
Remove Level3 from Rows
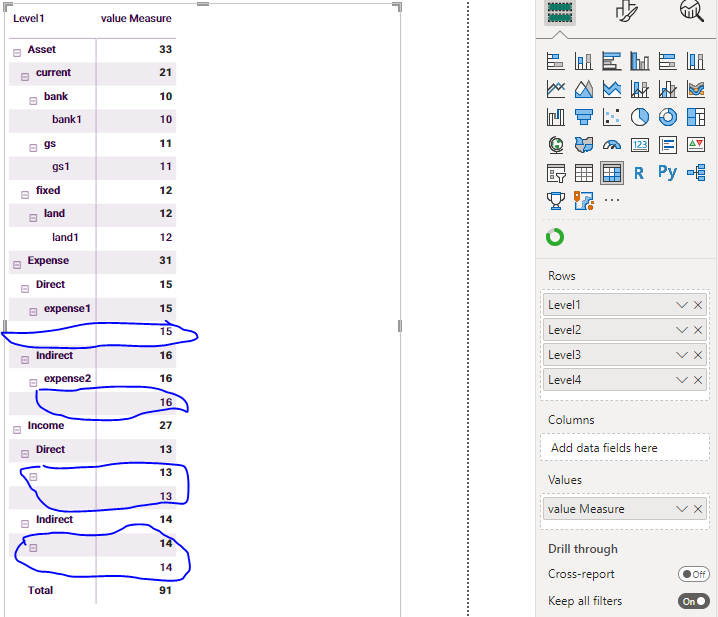698,355
